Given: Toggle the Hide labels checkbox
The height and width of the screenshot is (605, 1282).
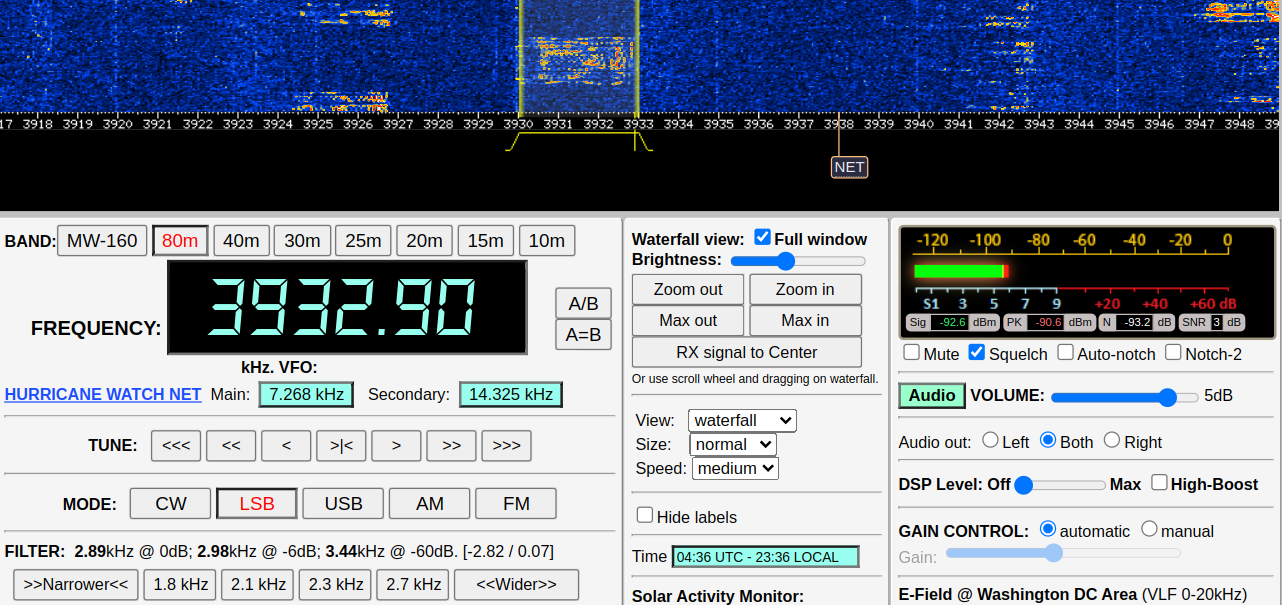Looking at the screenshot, I should pyautogui.click(x=645, y=515).
